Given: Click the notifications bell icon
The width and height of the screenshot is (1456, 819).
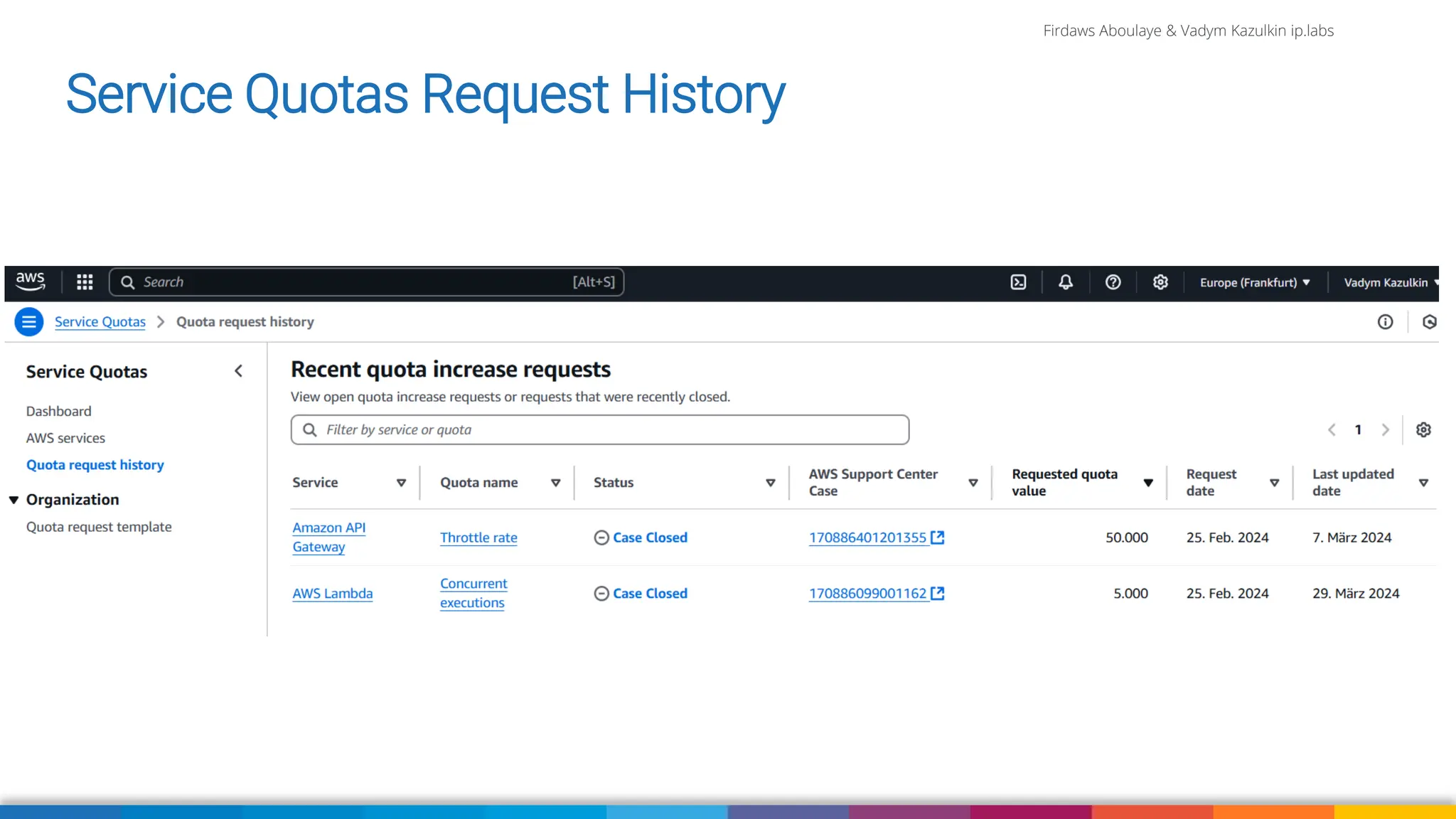Looking at the screenshot, I should (1065, 282).
